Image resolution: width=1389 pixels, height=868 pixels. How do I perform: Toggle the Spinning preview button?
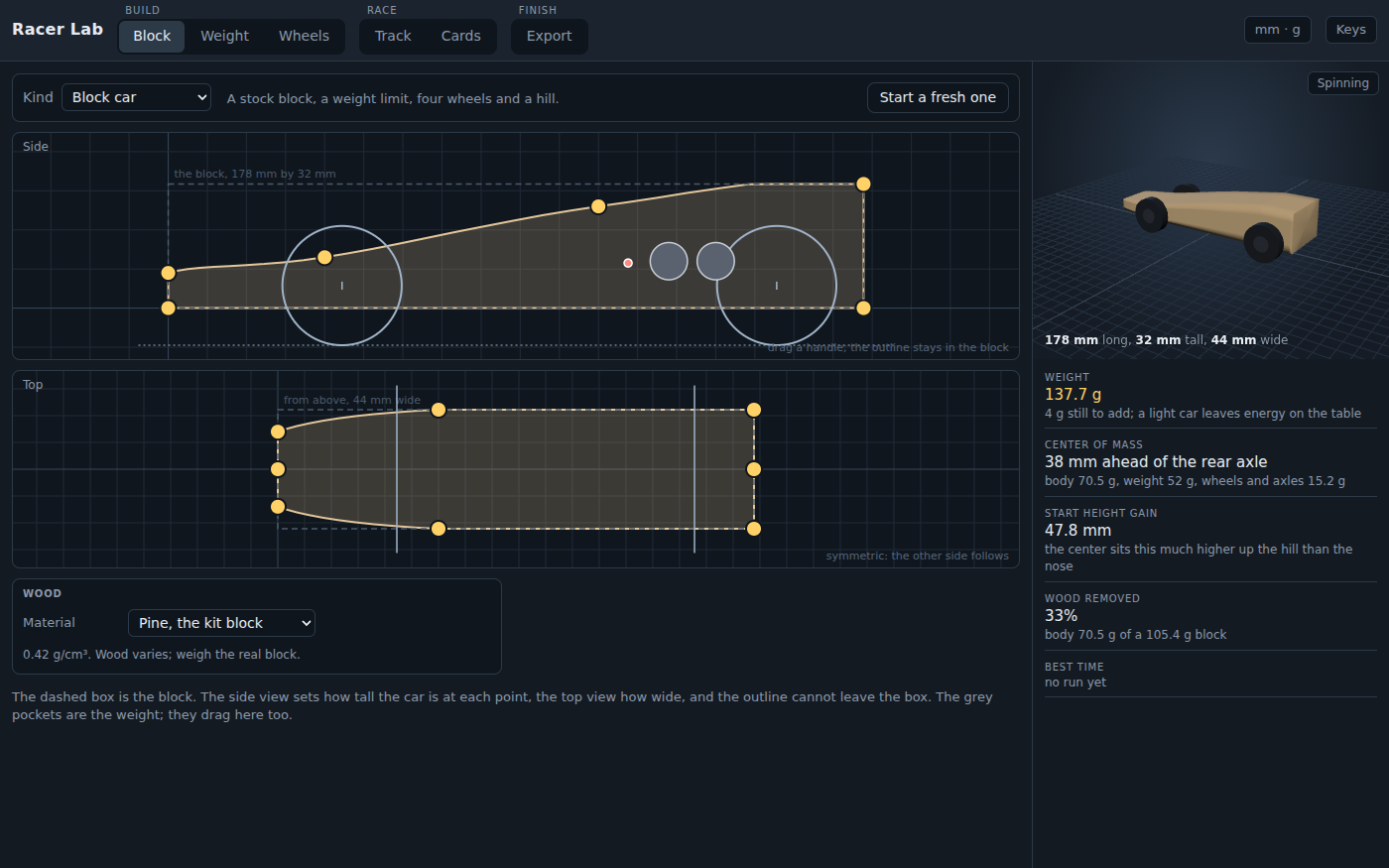1342,83
